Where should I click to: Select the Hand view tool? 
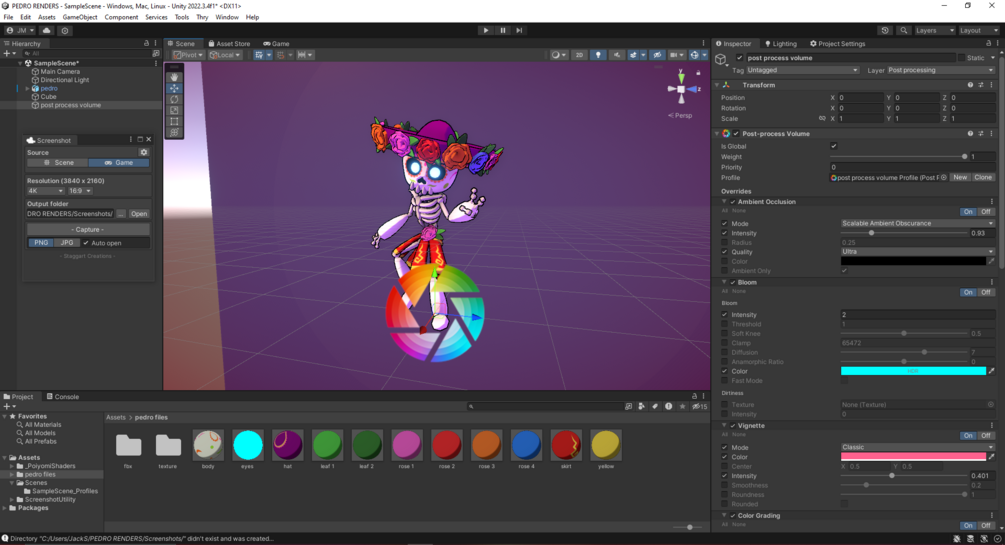coord(174,77)
